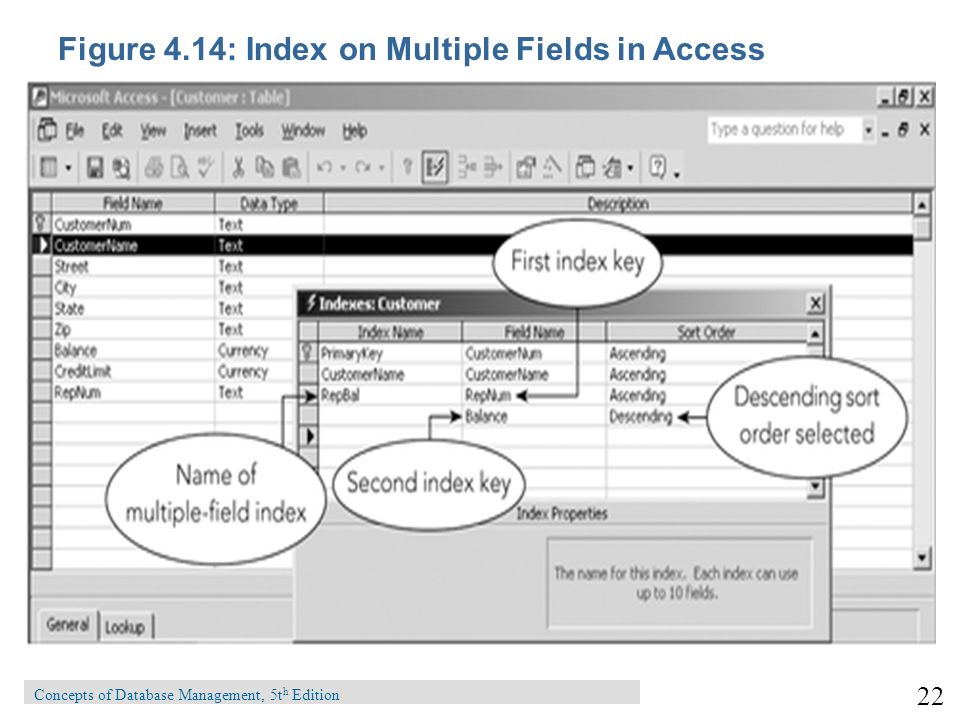Click the Data Type column header

pyautogui.click(x=269, y=203)
